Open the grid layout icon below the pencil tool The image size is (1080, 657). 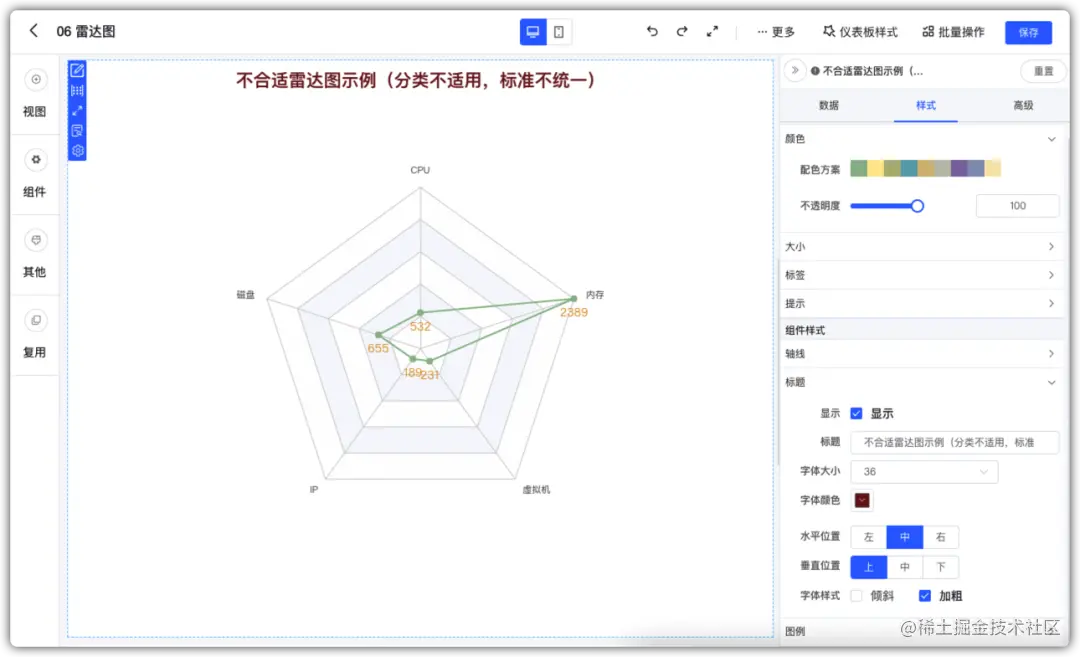78,91
